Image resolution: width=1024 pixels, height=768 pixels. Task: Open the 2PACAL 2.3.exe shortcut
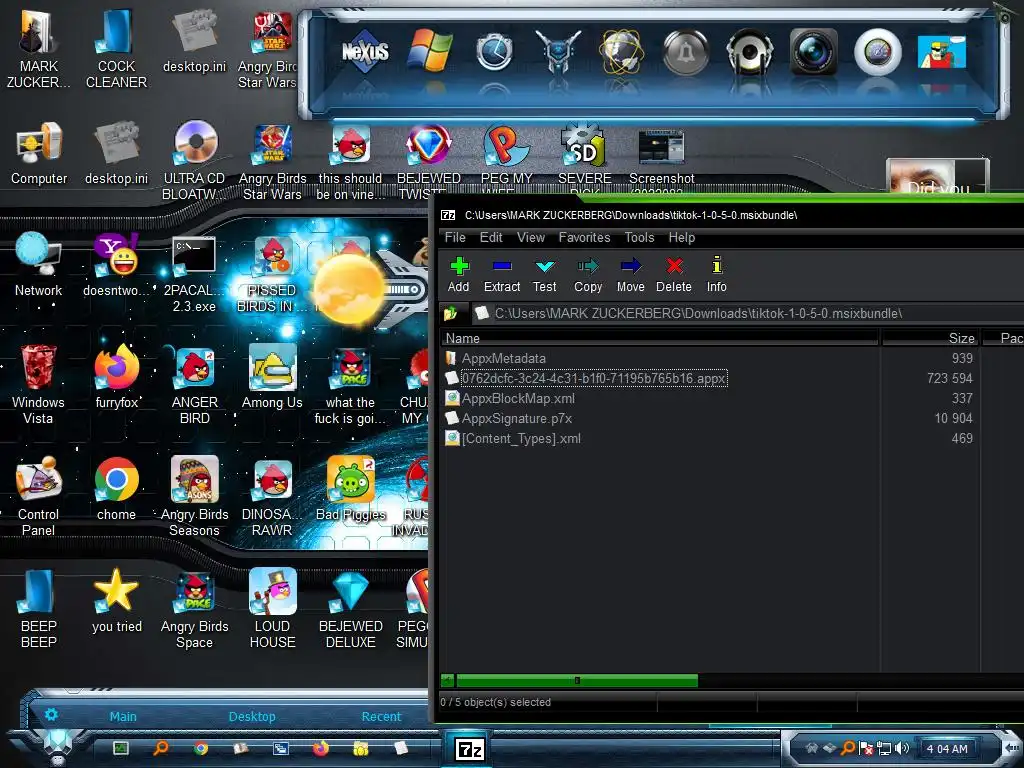194,274
